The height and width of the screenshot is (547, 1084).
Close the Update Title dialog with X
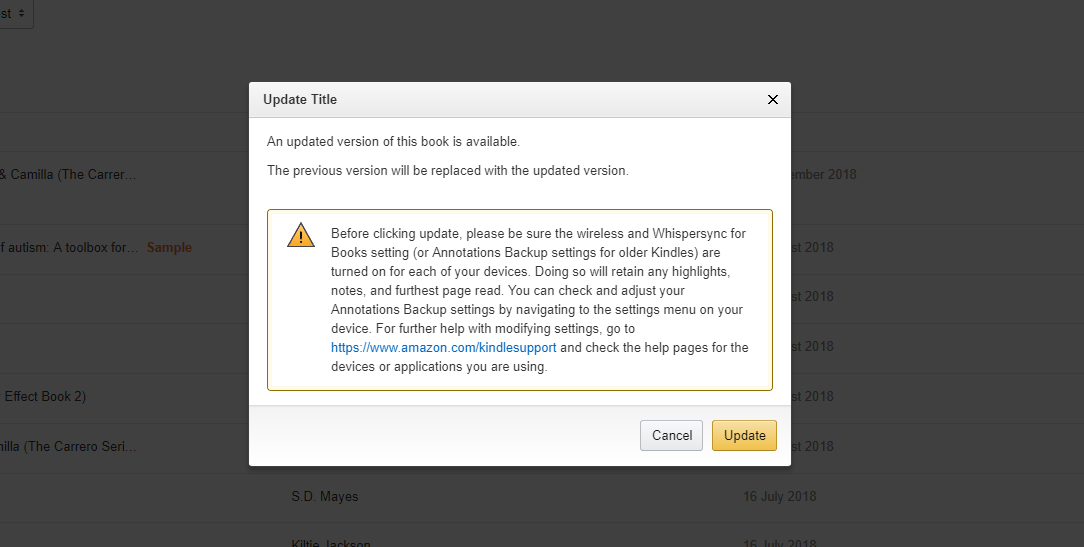(772, 100)
